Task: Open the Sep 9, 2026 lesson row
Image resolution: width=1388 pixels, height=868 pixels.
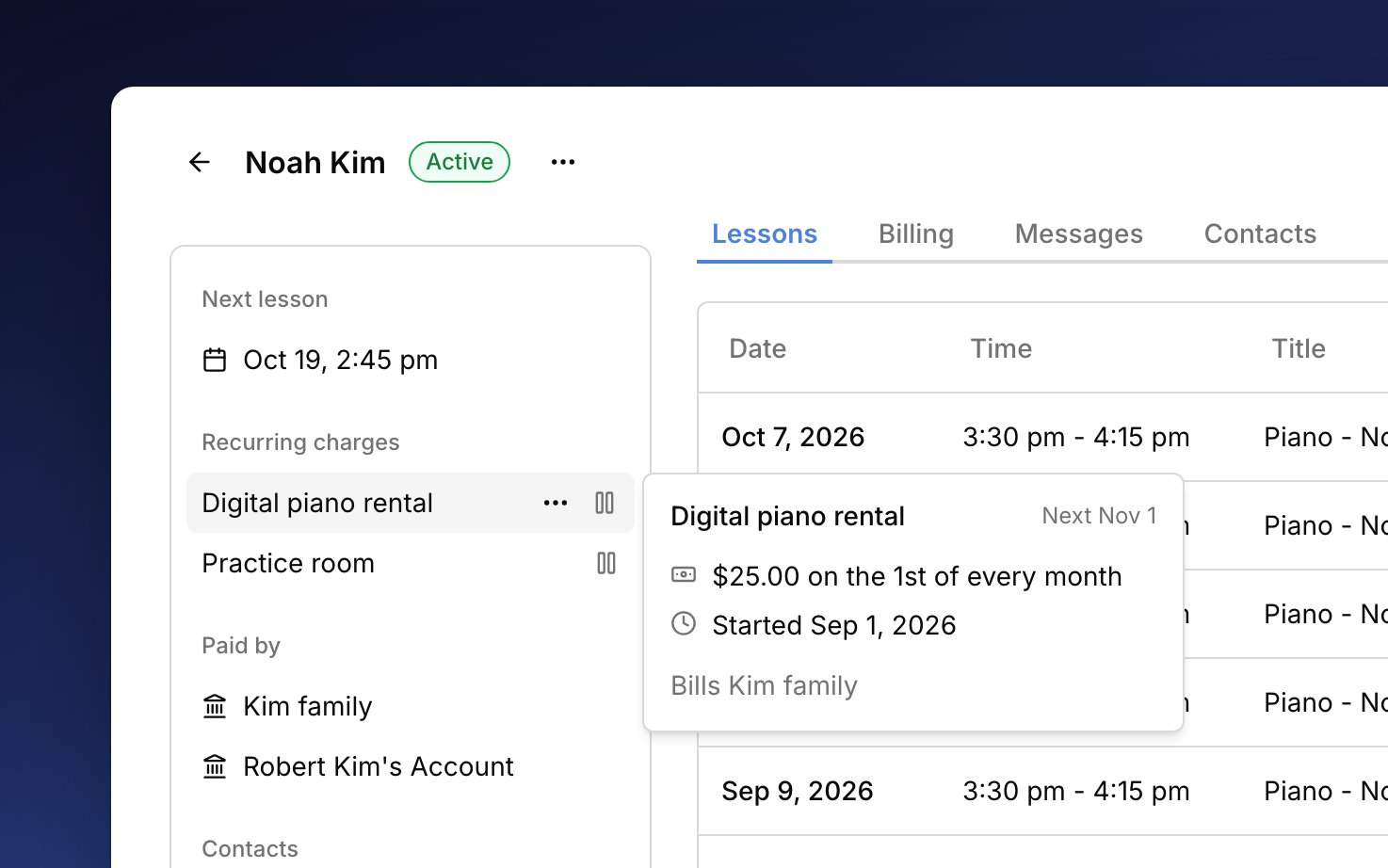Action: [1043, 791]
